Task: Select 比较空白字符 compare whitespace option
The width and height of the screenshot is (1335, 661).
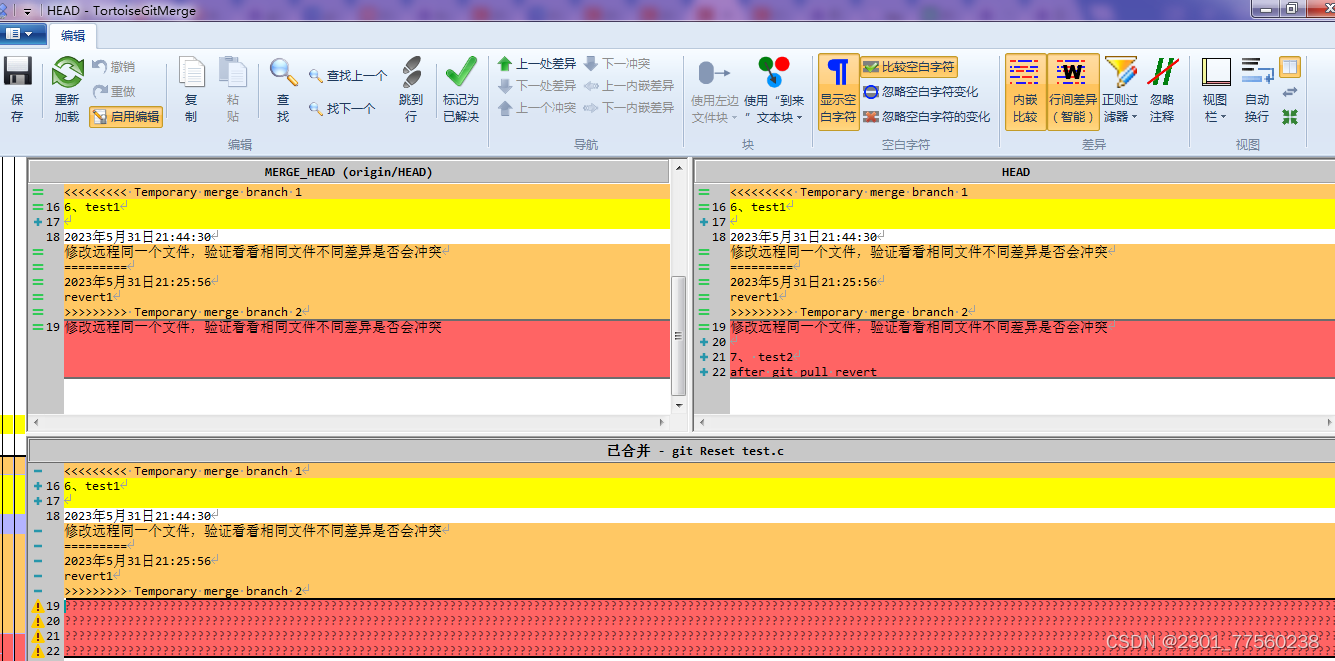Action: [x=909, y=67]
